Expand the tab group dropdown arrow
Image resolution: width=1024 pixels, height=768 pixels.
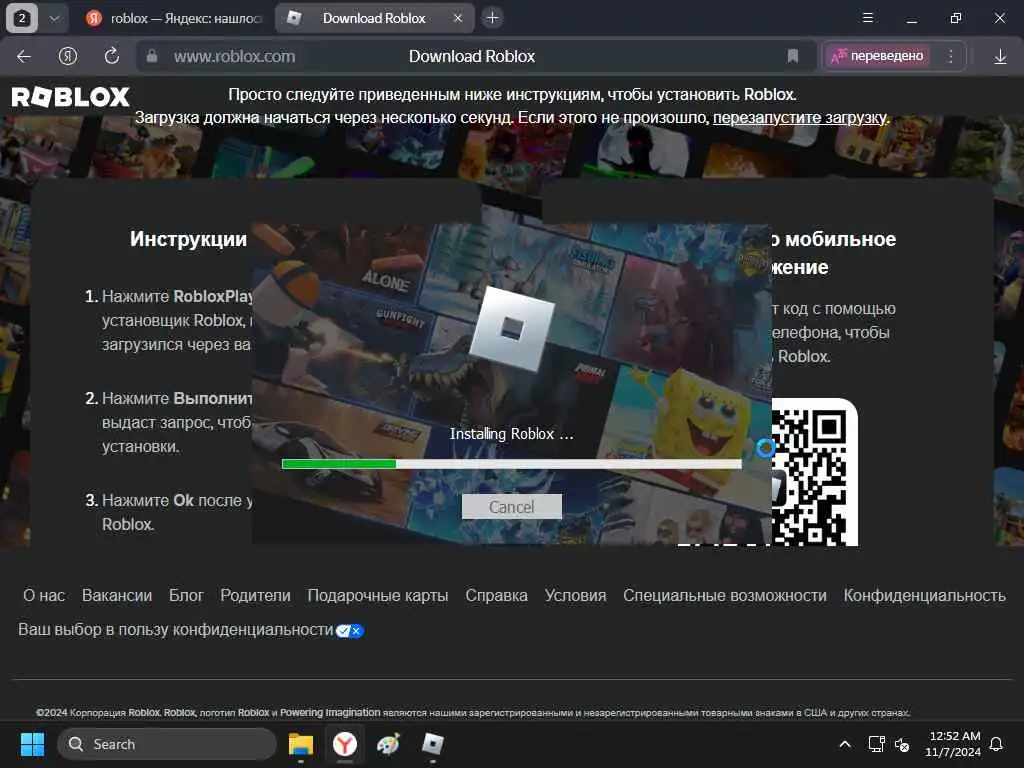[x=54, y=18]
